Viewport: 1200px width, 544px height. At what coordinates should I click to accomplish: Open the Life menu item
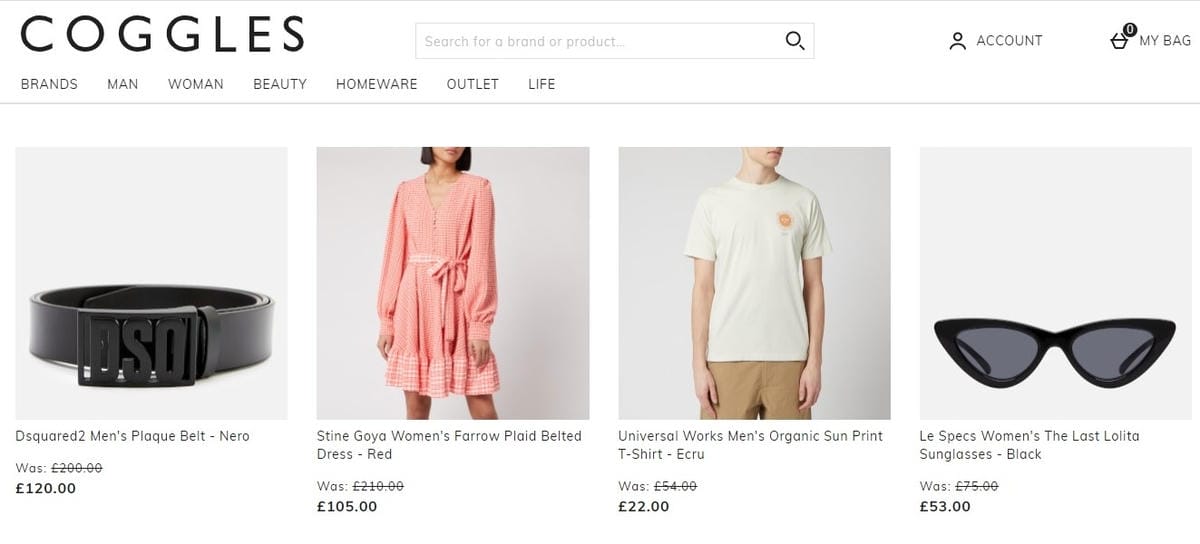542,84
